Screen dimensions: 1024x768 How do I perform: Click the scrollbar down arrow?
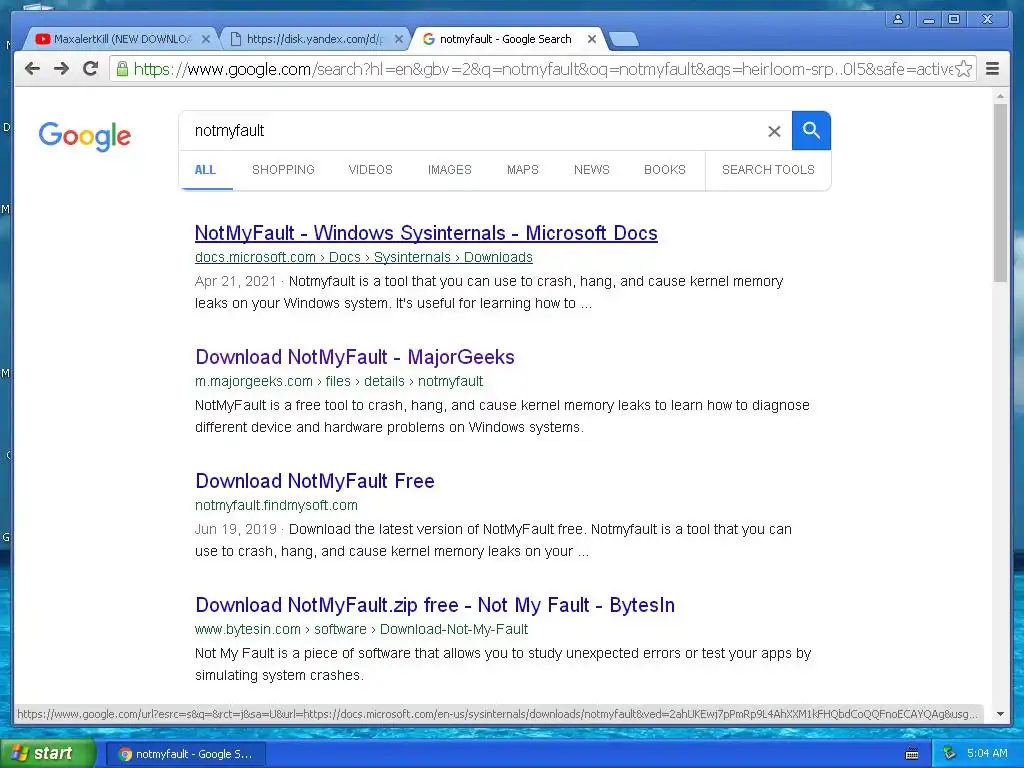coord(1000,714)
